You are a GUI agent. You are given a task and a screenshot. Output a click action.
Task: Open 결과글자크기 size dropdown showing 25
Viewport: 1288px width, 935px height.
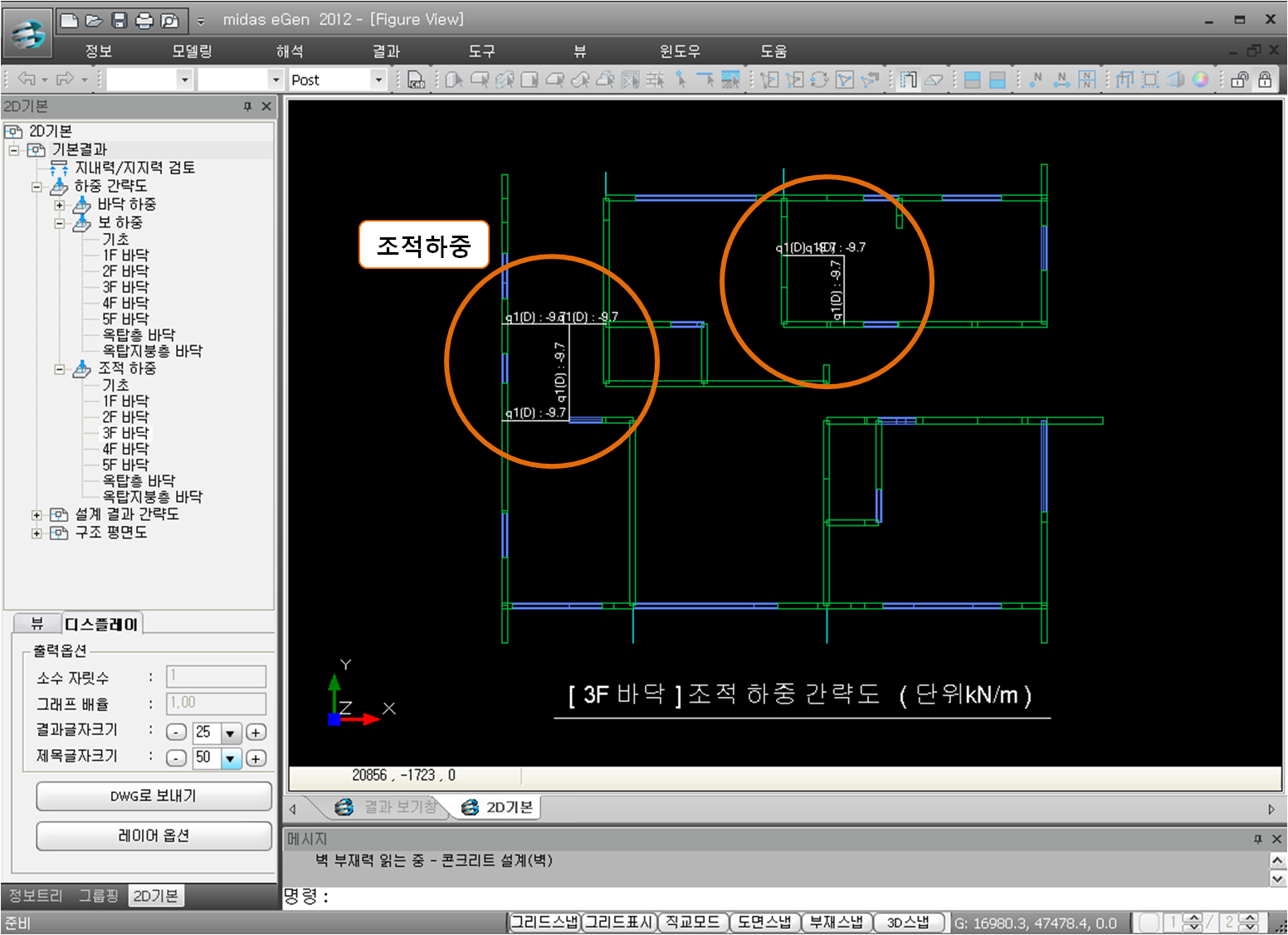click(x=231, y=733)
